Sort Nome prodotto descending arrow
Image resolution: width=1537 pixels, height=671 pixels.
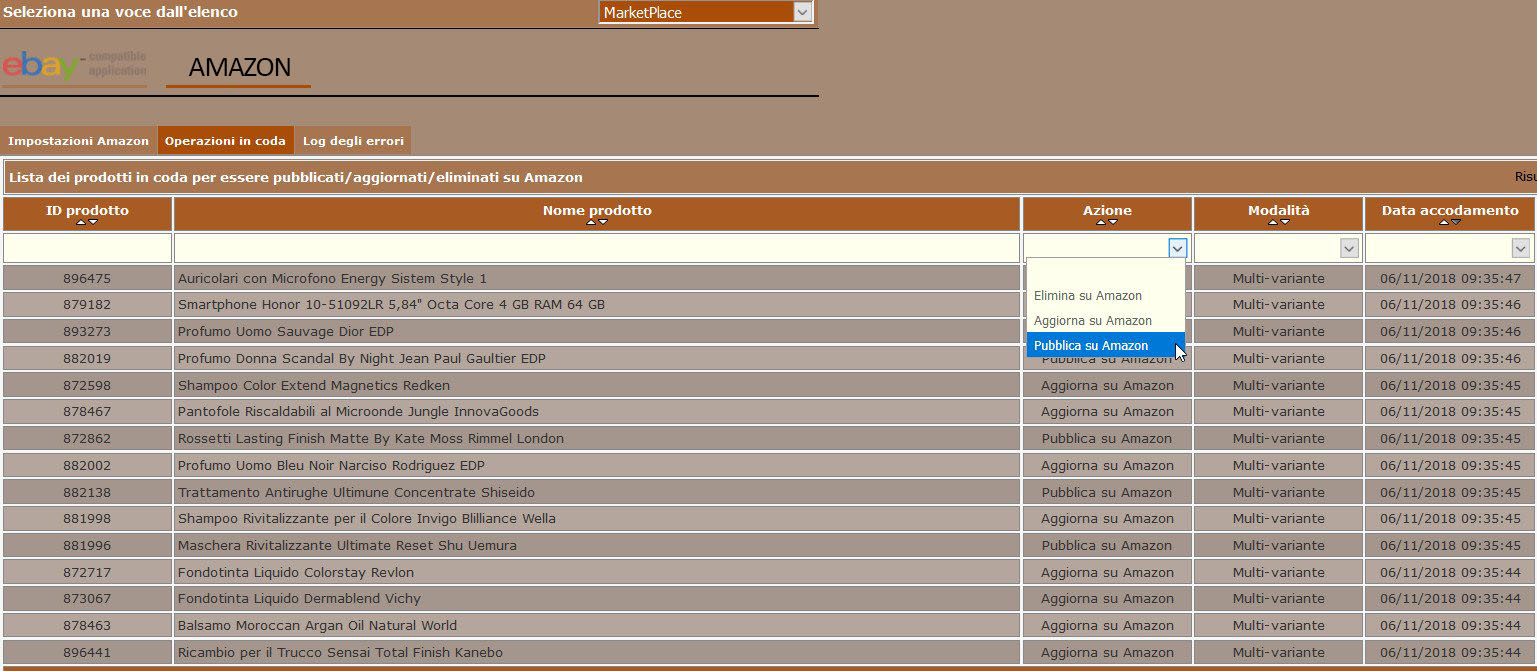(603, 222)
